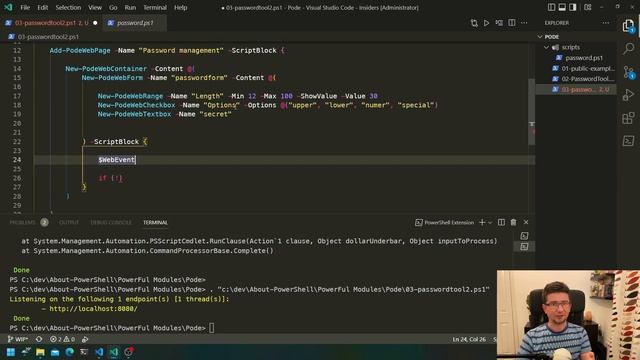Viewport: 640px width, 360px height.
Task: Open errors and warnings count in status bar
Action: point(62,339)
